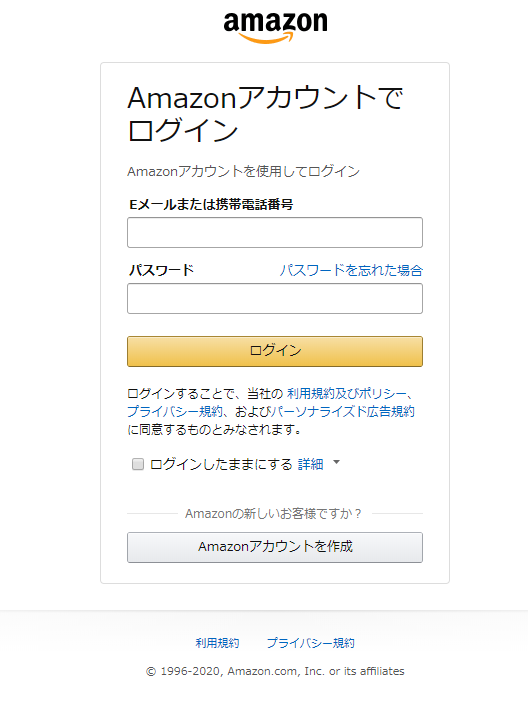Click the Amazonアカウントを作成 button

tap(275, 547)
